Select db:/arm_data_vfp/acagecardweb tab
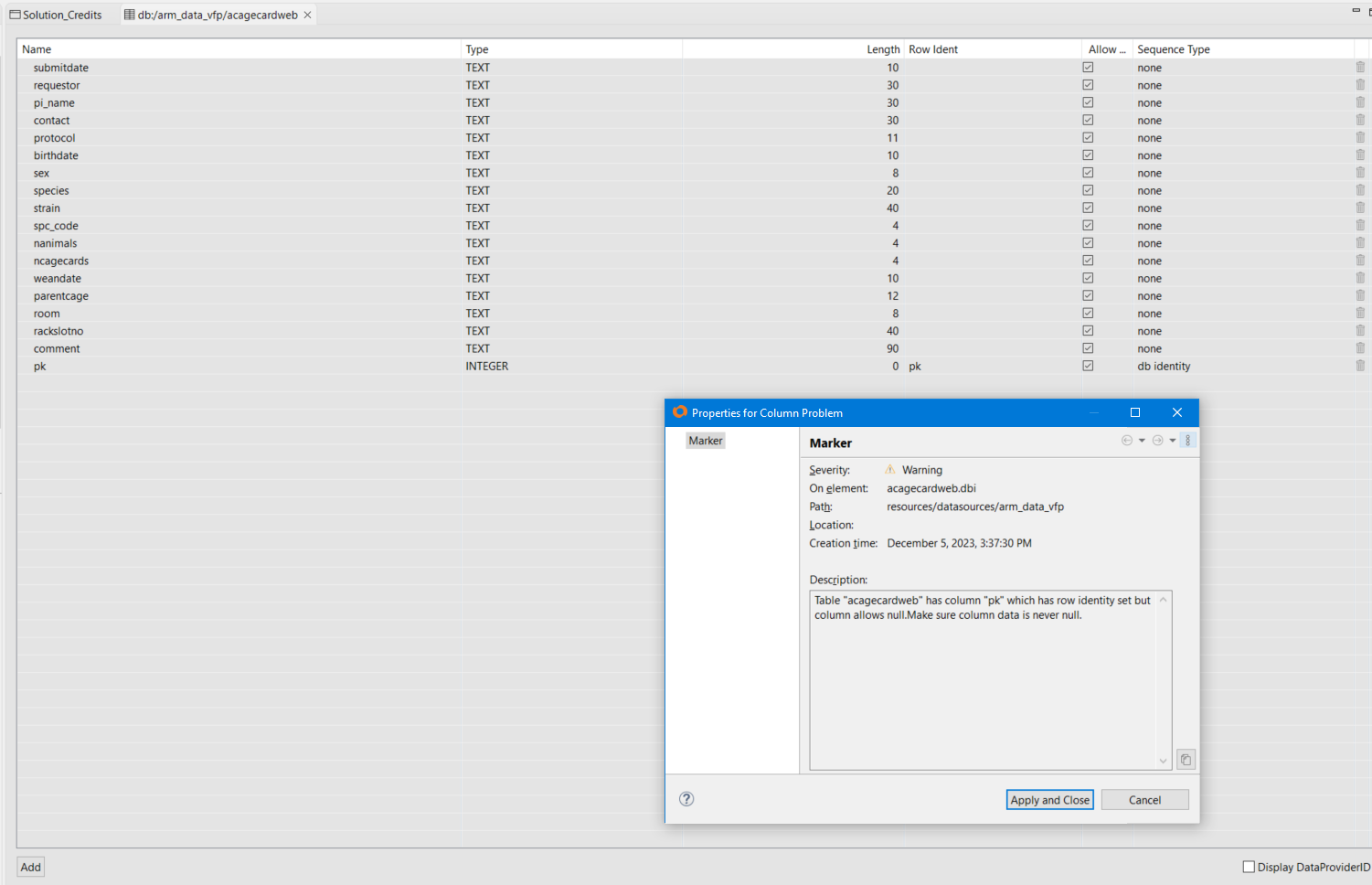This screenshot has height=885, width=1372. 218,15
